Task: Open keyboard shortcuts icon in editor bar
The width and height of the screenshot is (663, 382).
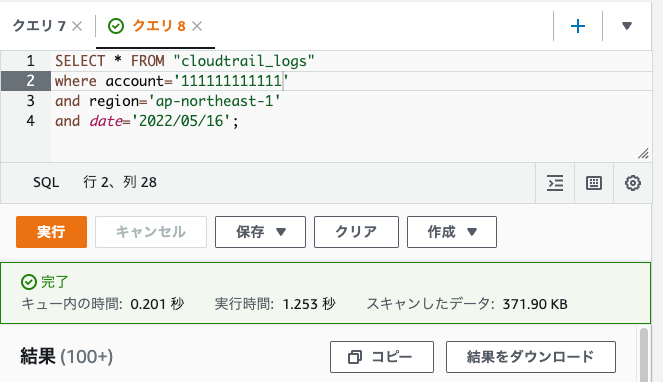Action: pyautogui.click(x=594, y=183)
